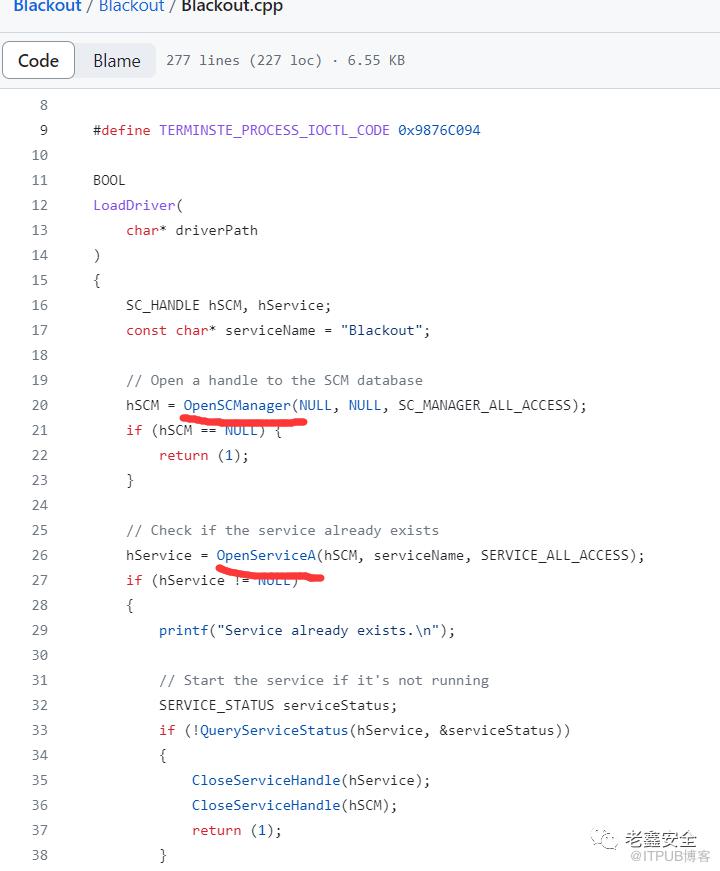This screenshot has width=720, height=871.
Task: Click the OpenServiceA function call
Action: pos(266,555)
